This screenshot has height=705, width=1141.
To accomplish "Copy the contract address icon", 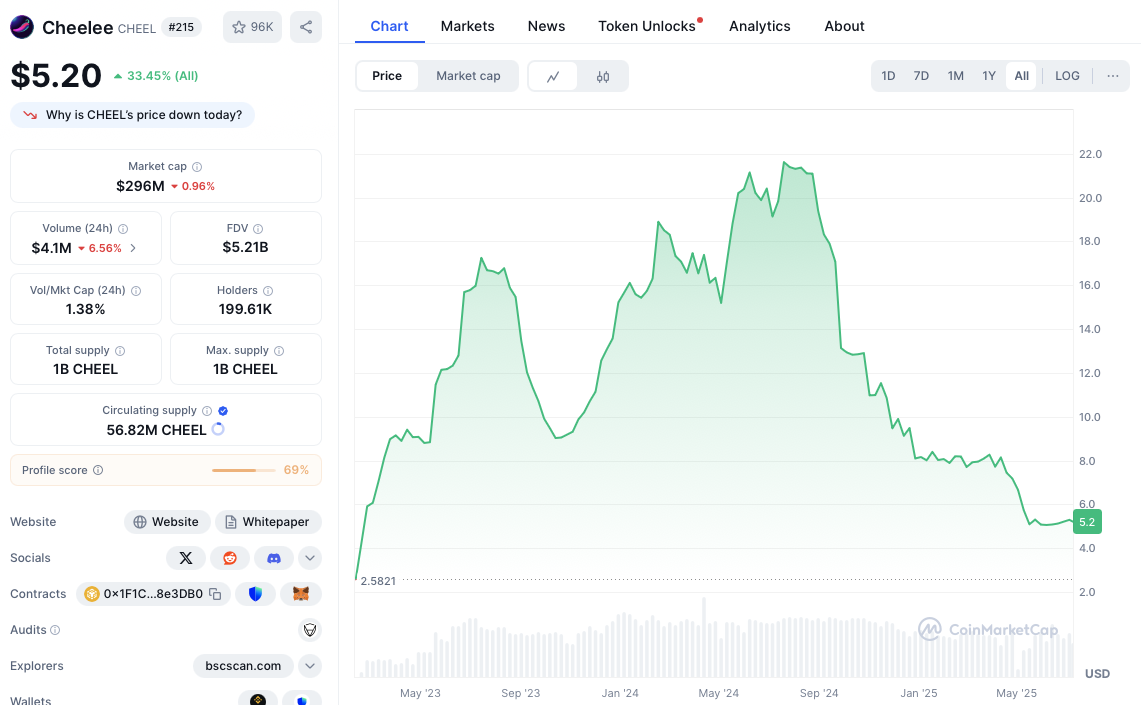I will click(x=215, y=594).
